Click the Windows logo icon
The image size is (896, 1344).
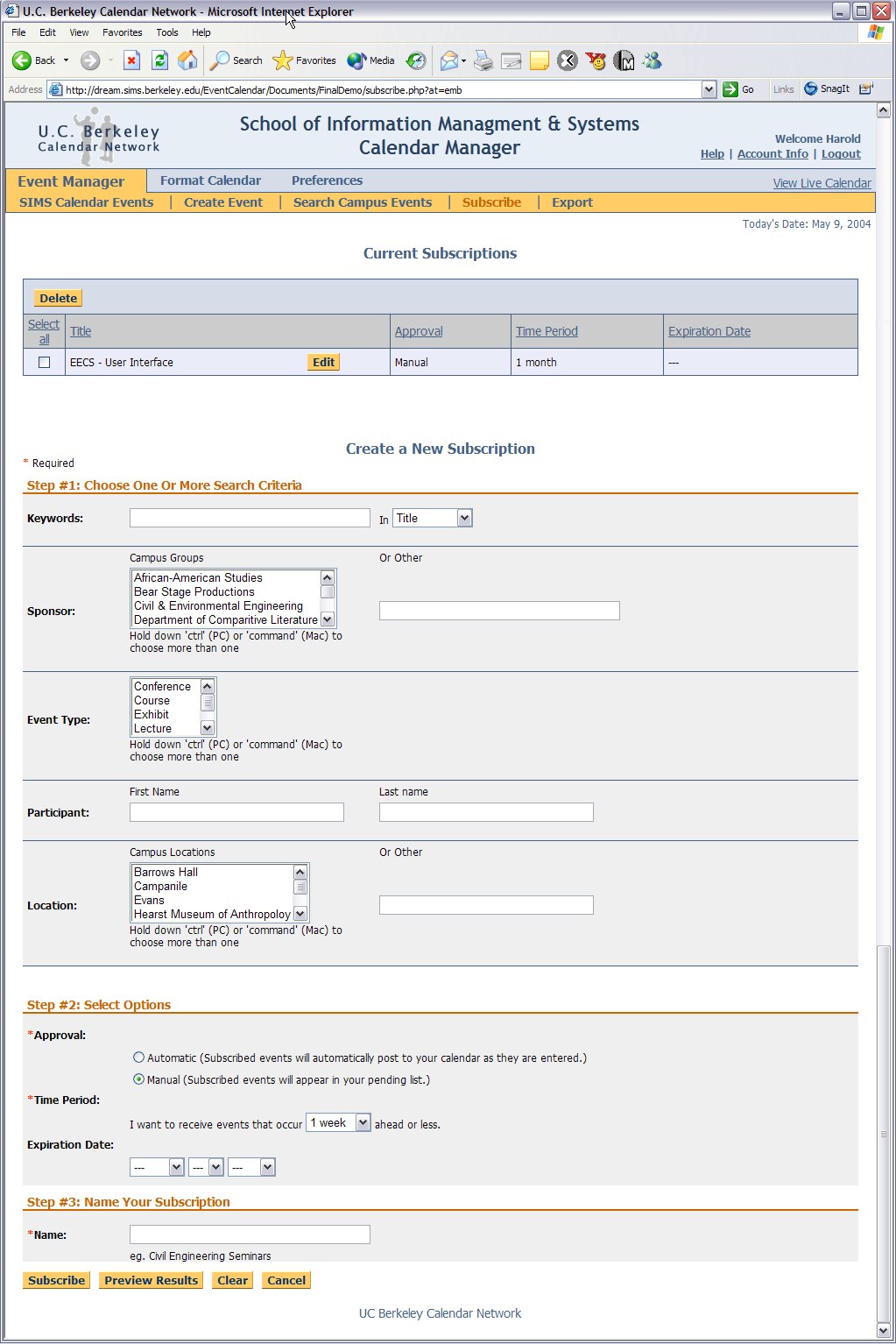tap(876, 32)
